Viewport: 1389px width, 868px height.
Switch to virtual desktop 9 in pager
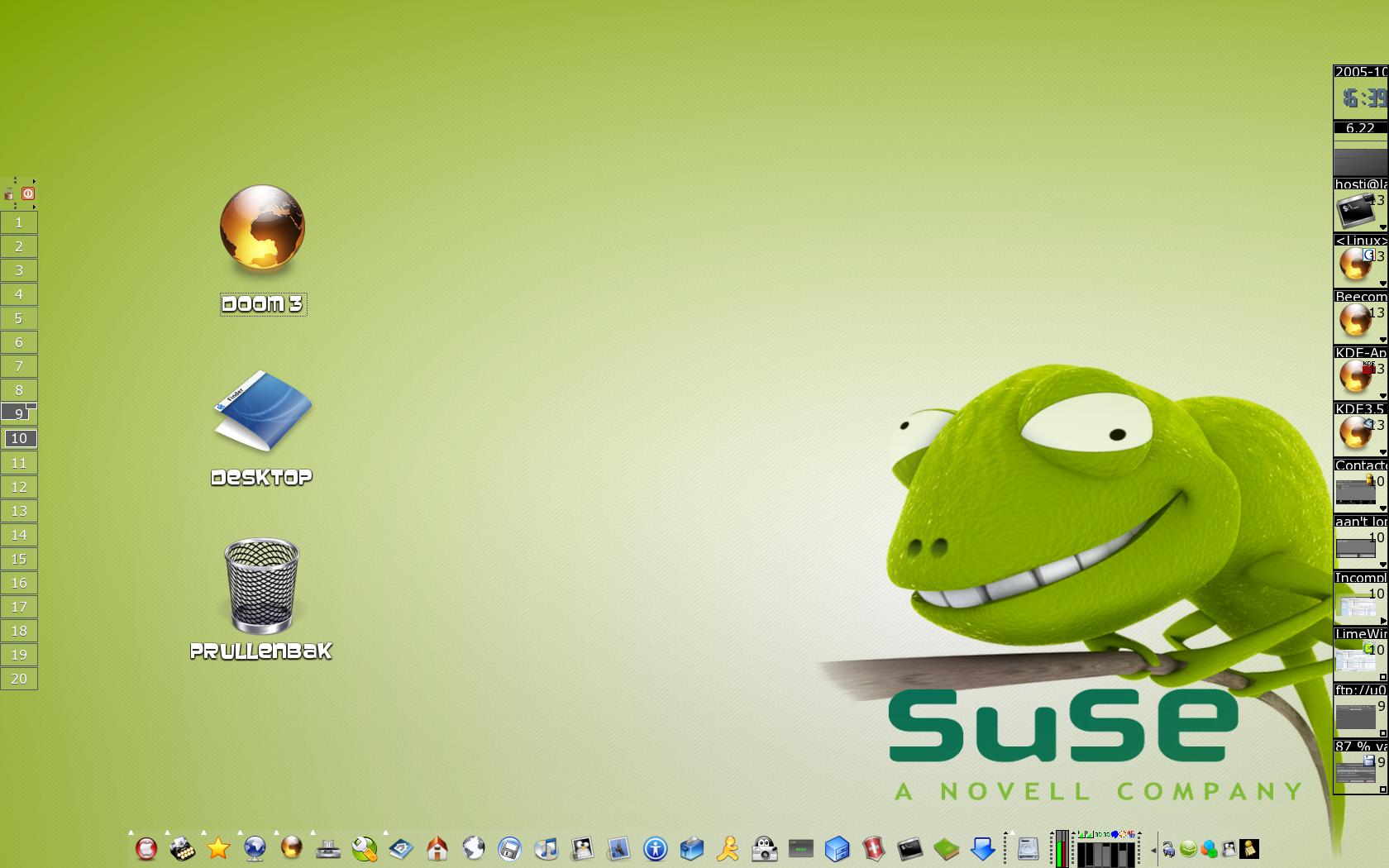point(19,414)
